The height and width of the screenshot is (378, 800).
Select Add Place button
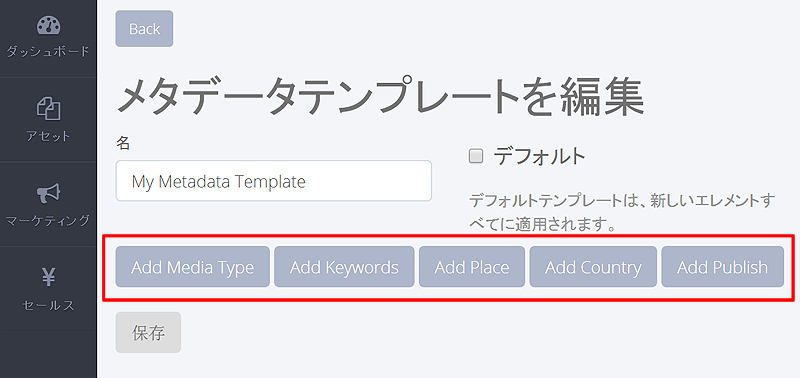[472, 267]
